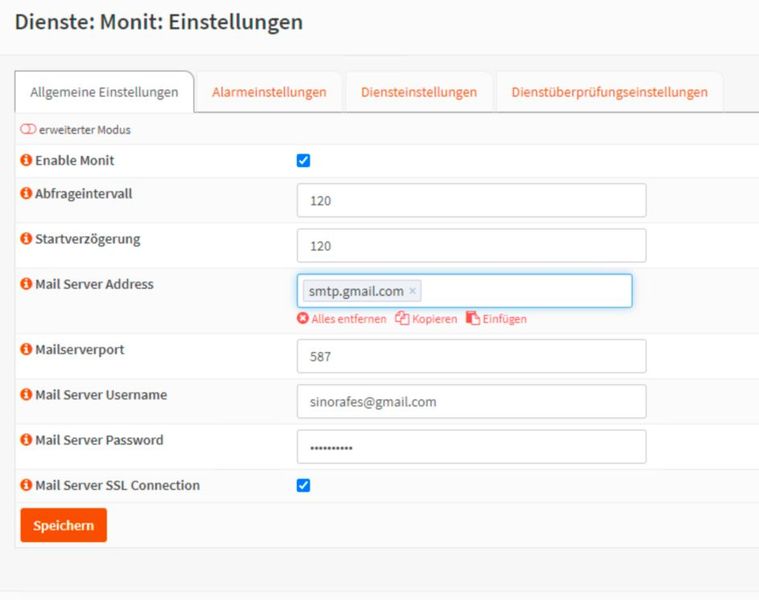Viewport: 759px width, 600px height.
Task: Click Kopieren to copy server addresses
Action: tap(426, 319)
